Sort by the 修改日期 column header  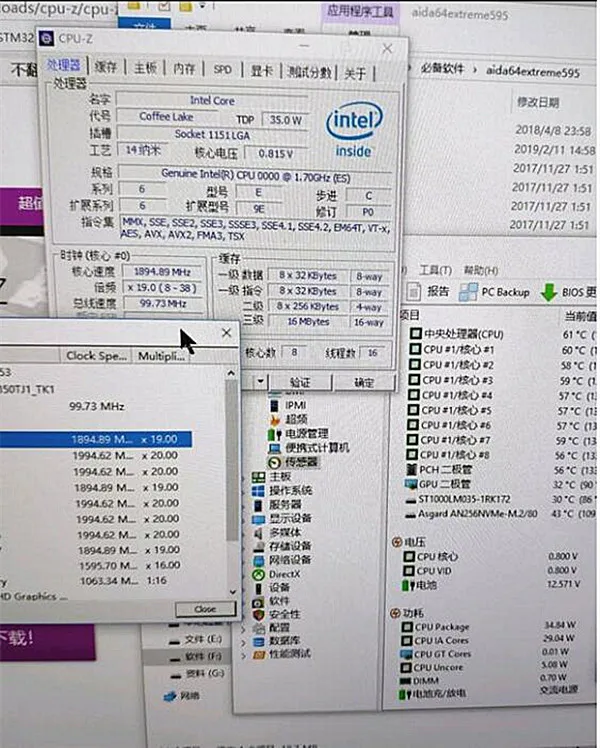tap(538, 102)
